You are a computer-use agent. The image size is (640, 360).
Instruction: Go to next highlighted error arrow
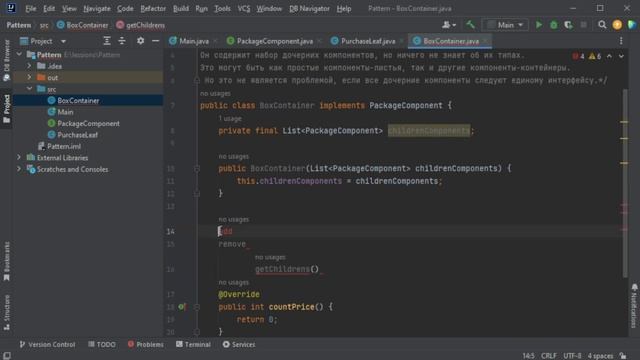pos(621,56)
